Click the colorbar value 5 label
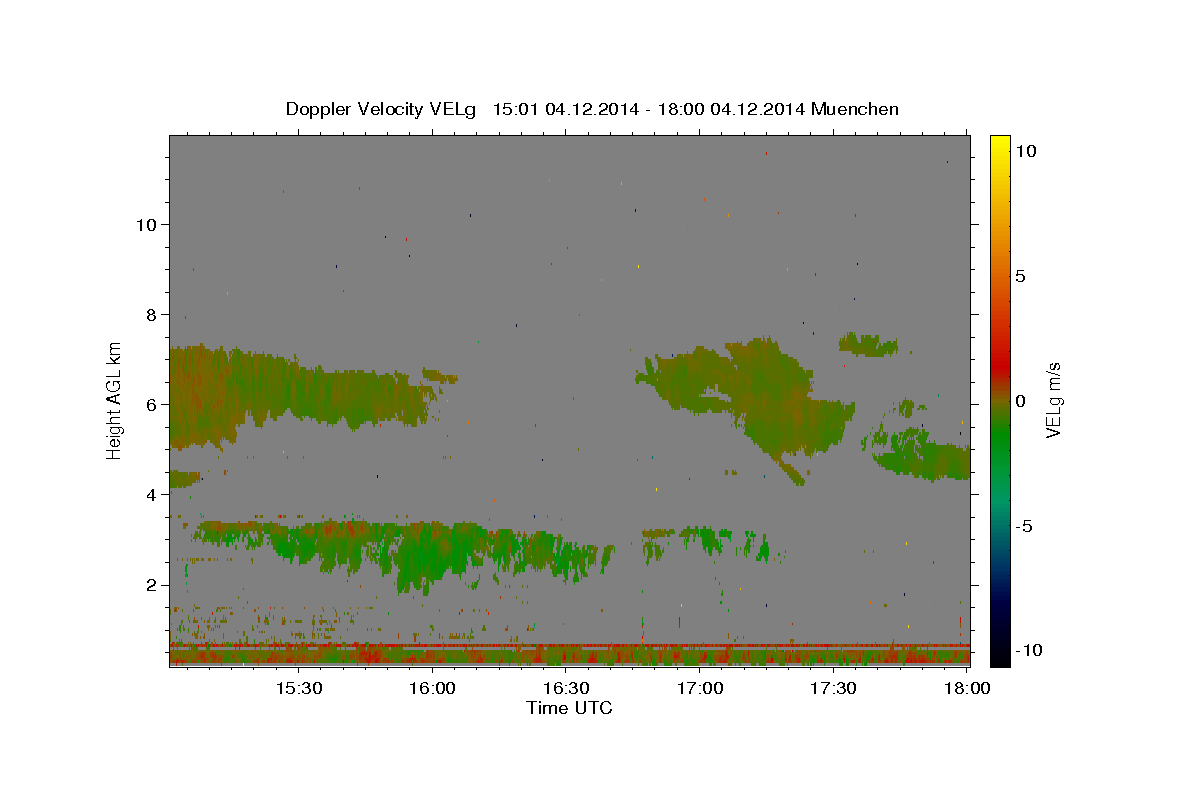The height and width of the screenshot is (800, 1200). [1020, 276]
